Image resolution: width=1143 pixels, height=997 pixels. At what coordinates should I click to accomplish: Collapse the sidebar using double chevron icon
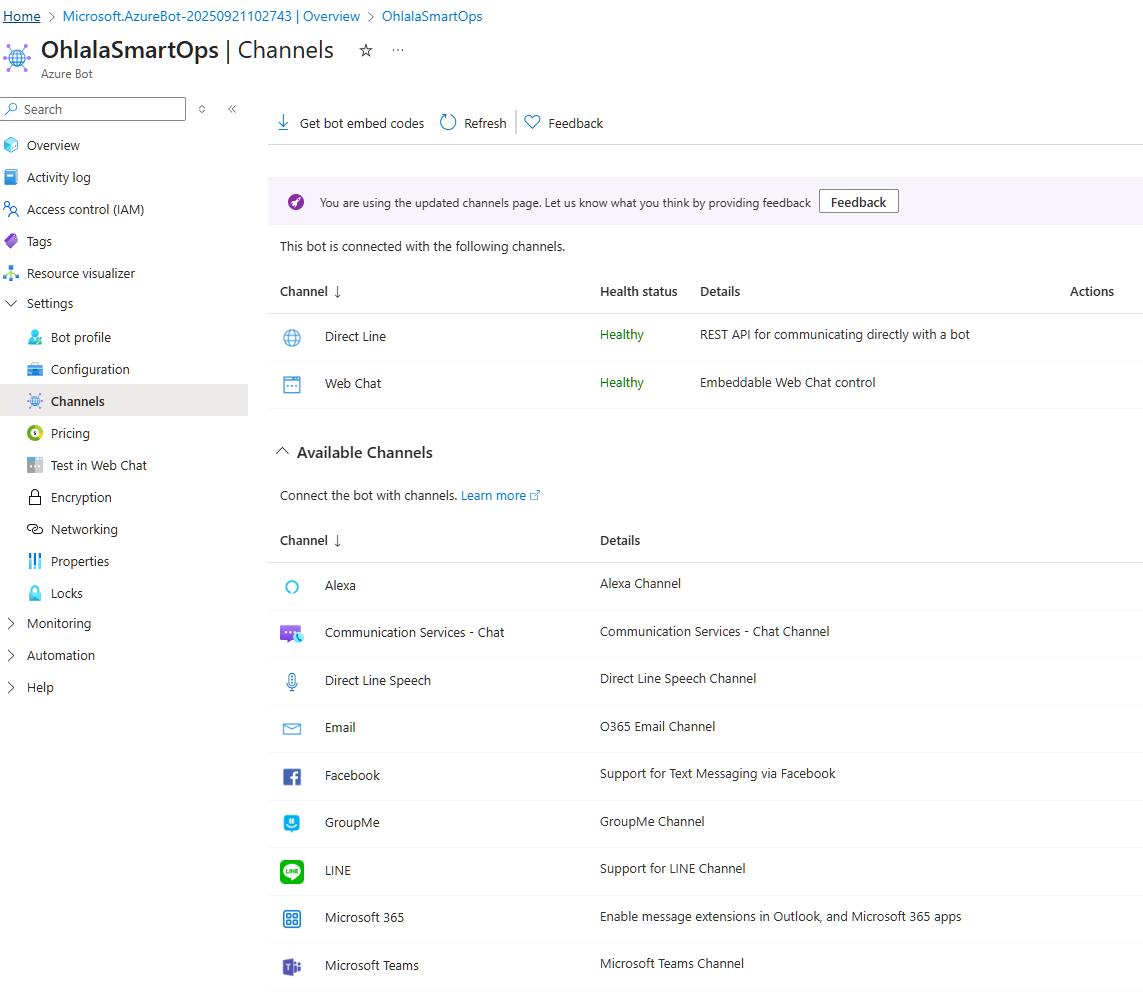coord(232,109)
